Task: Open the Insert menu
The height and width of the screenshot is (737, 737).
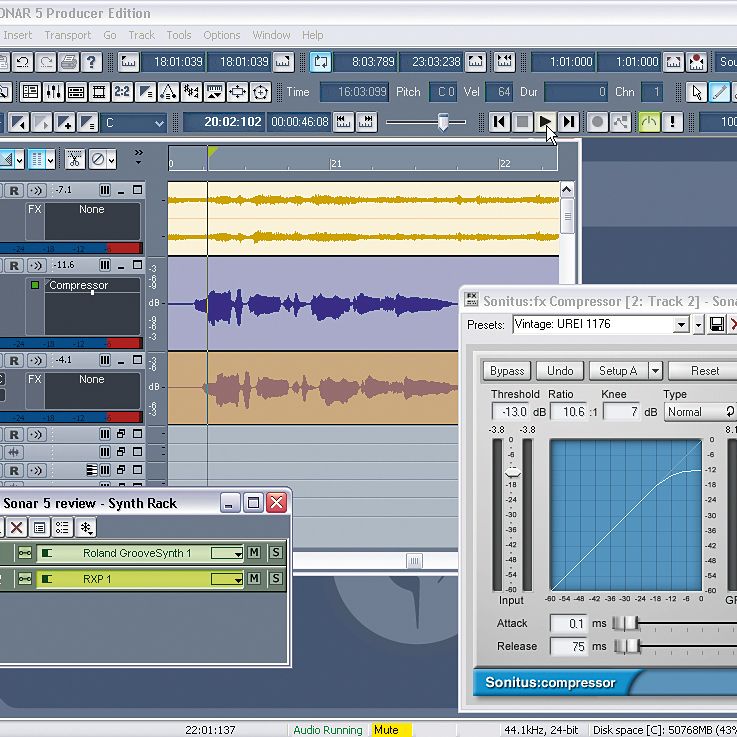Action: (17, 35)
